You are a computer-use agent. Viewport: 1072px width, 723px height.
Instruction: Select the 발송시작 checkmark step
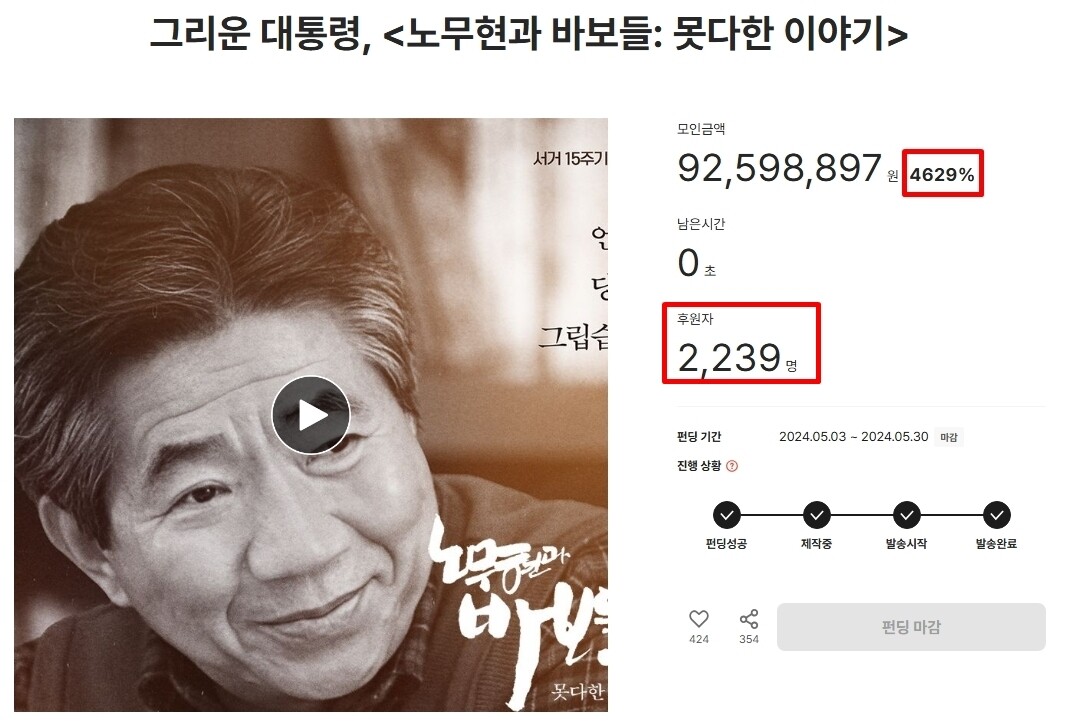tap(907, 515)
